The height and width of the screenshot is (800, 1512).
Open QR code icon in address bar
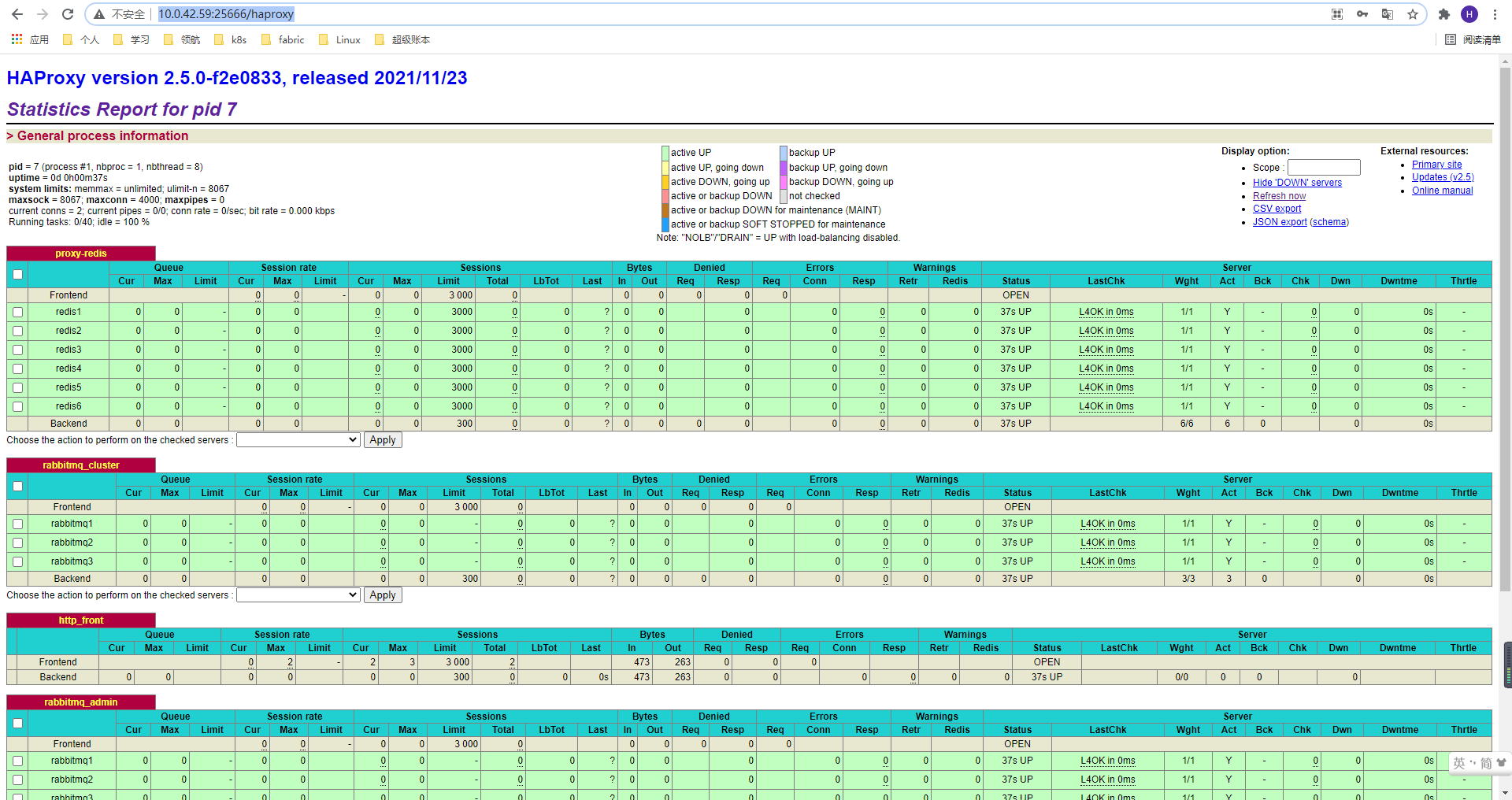point(1337,14)
